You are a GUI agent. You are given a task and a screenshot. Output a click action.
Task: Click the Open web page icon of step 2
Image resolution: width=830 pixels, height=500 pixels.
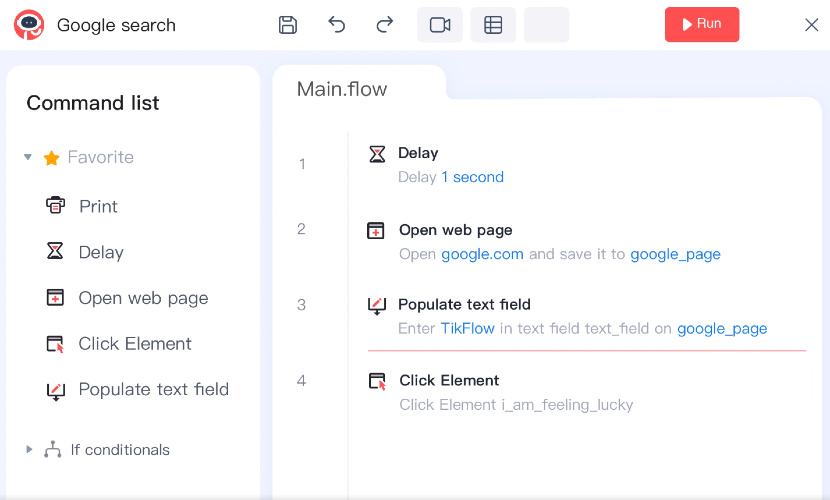click(376, 231)
